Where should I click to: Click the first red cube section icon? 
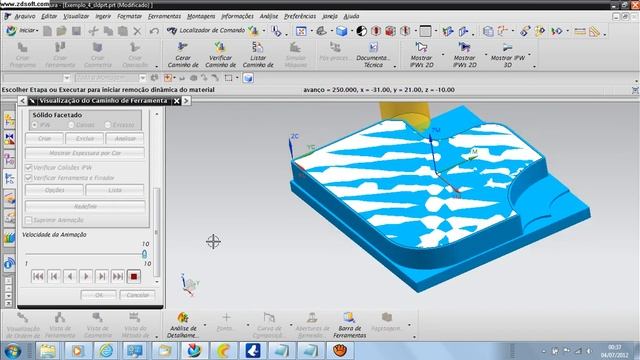pyautogui.click(x=376, y=31)
